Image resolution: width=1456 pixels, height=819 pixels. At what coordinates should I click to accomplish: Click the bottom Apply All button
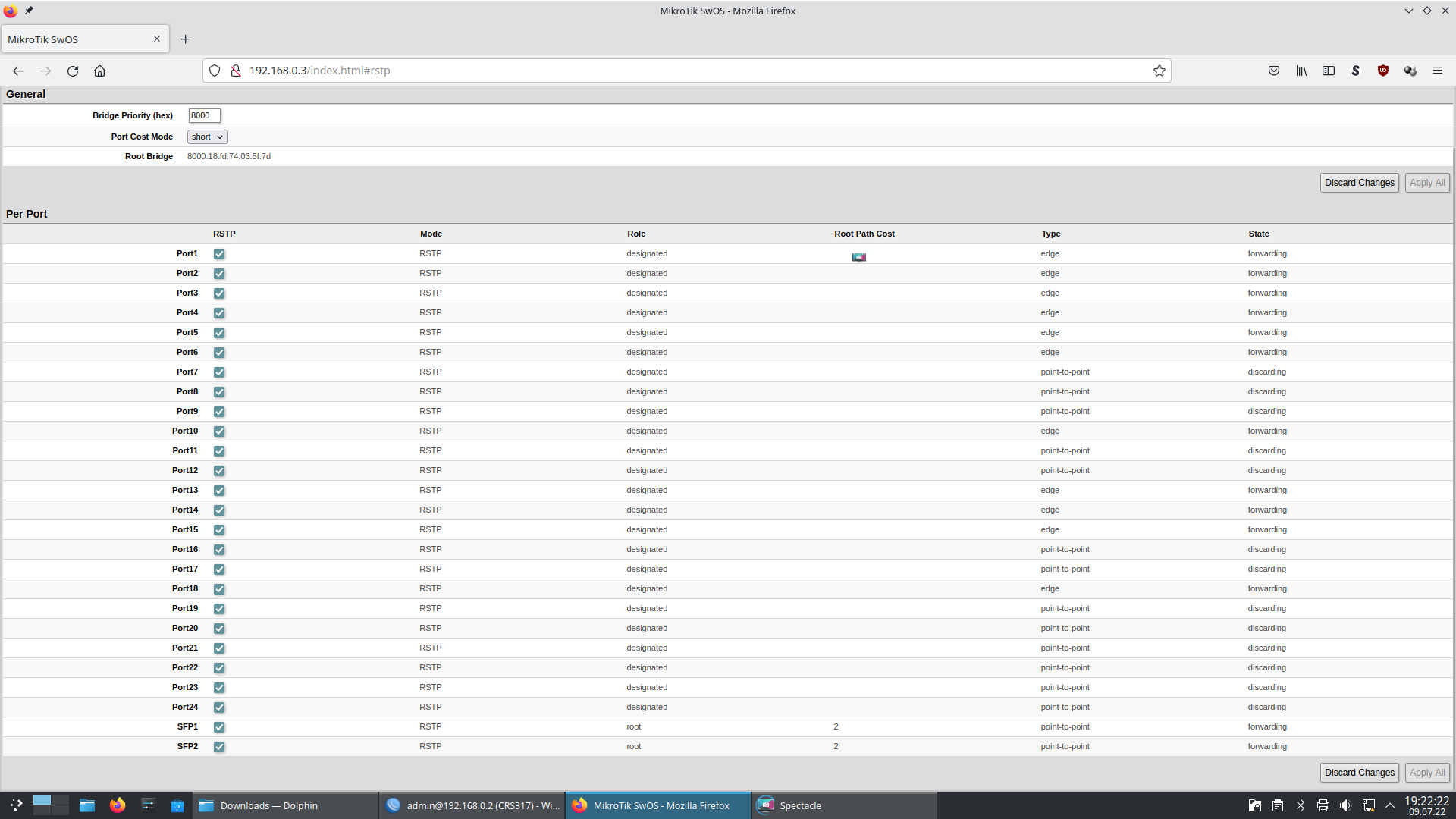click(x=1426, y=773)
